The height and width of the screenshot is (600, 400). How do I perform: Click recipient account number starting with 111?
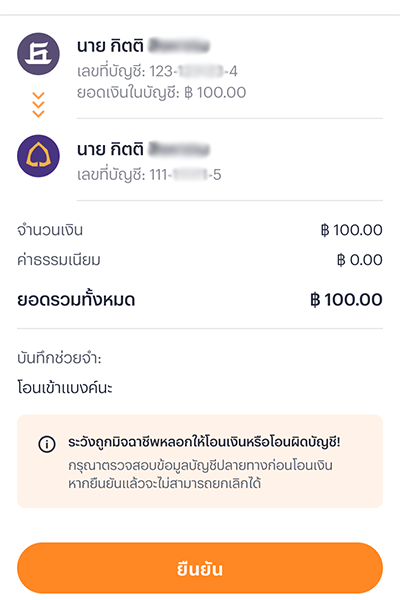(149, 175)
